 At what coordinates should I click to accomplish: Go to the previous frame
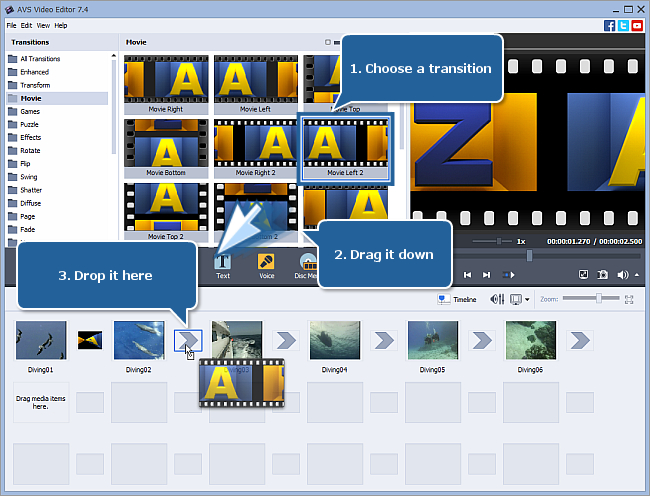(x=468, y=275)
